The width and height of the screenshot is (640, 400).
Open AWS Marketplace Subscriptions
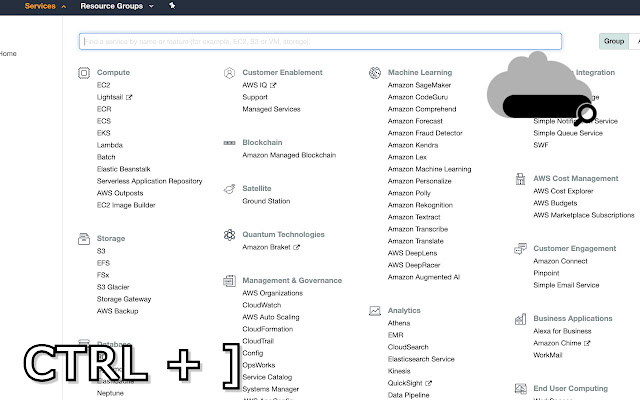pyautogui.click(x=584, y=216)
